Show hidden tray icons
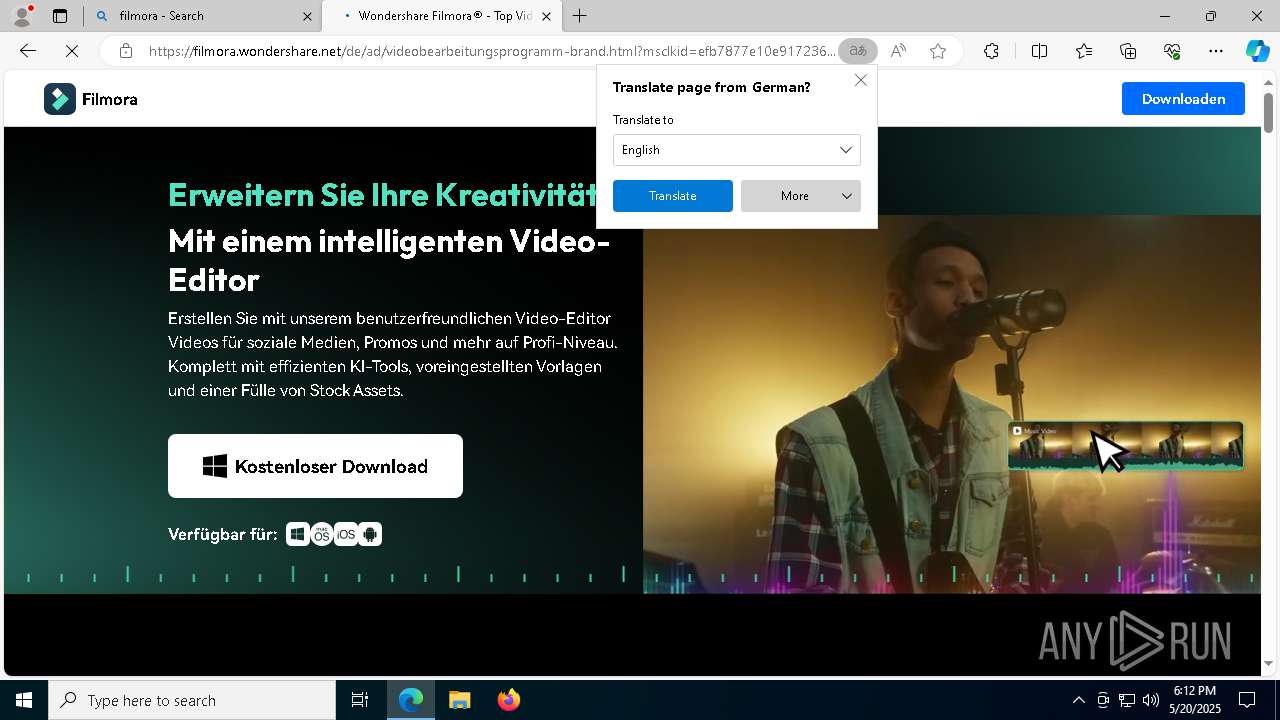The width and height of the screenshot is (1280, 720). point(1078,700)
